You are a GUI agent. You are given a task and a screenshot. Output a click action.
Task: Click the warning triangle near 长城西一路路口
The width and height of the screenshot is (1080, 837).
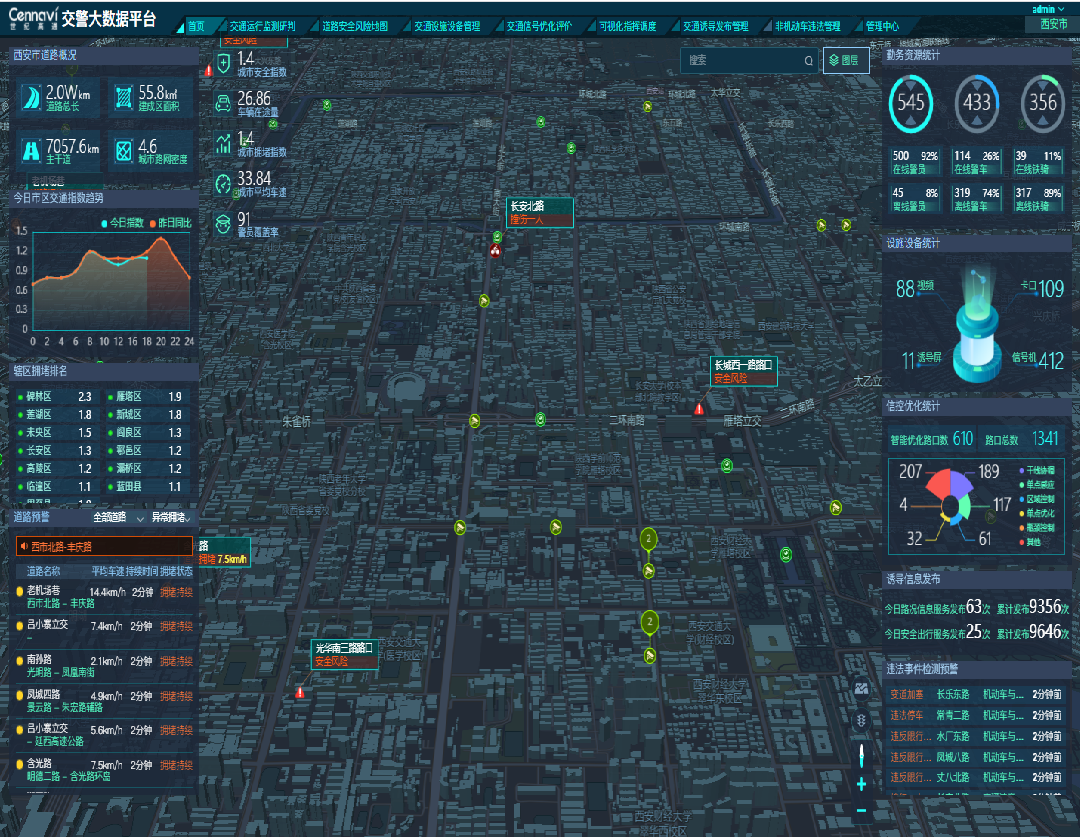[x=699, y=408]
